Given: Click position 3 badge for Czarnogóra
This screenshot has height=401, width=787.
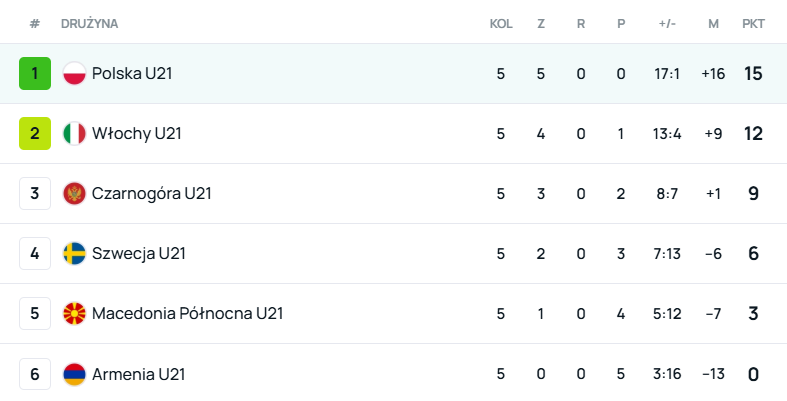Looking at the screenshot, I should [x=34, y=193].
